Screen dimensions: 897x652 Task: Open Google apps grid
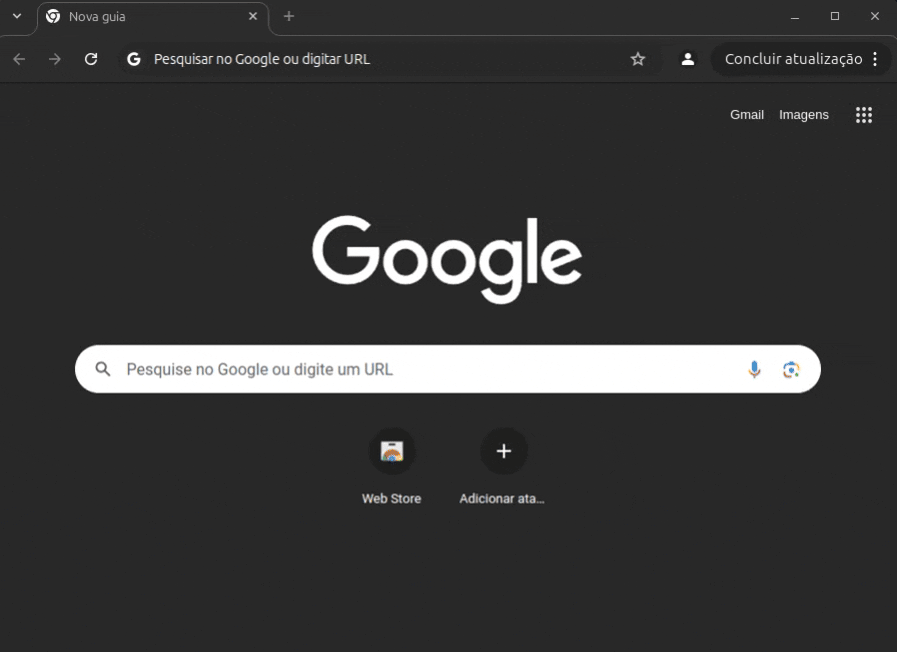[864, 115]
